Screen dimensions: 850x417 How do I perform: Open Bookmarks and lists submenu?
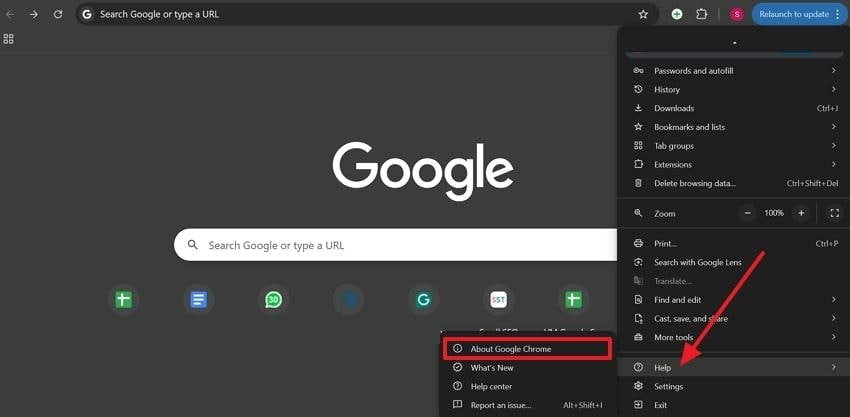point(734,127)
